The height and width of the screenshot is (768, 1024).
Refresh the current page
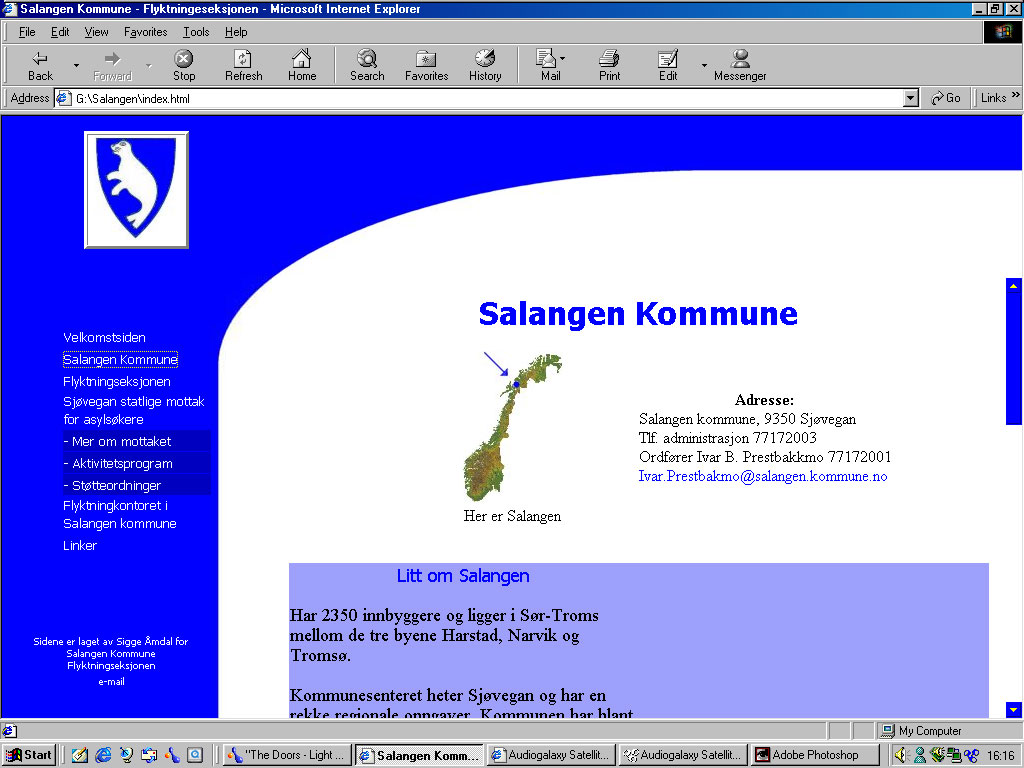243,59
